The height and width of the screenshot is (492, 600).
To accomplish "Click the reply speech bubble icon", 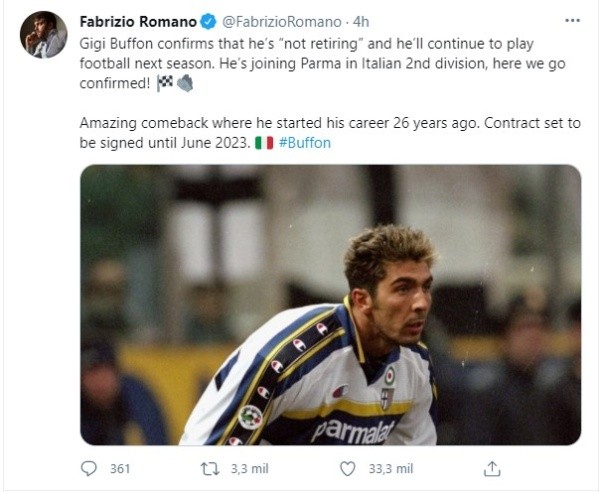I will [x=89, y=468].
